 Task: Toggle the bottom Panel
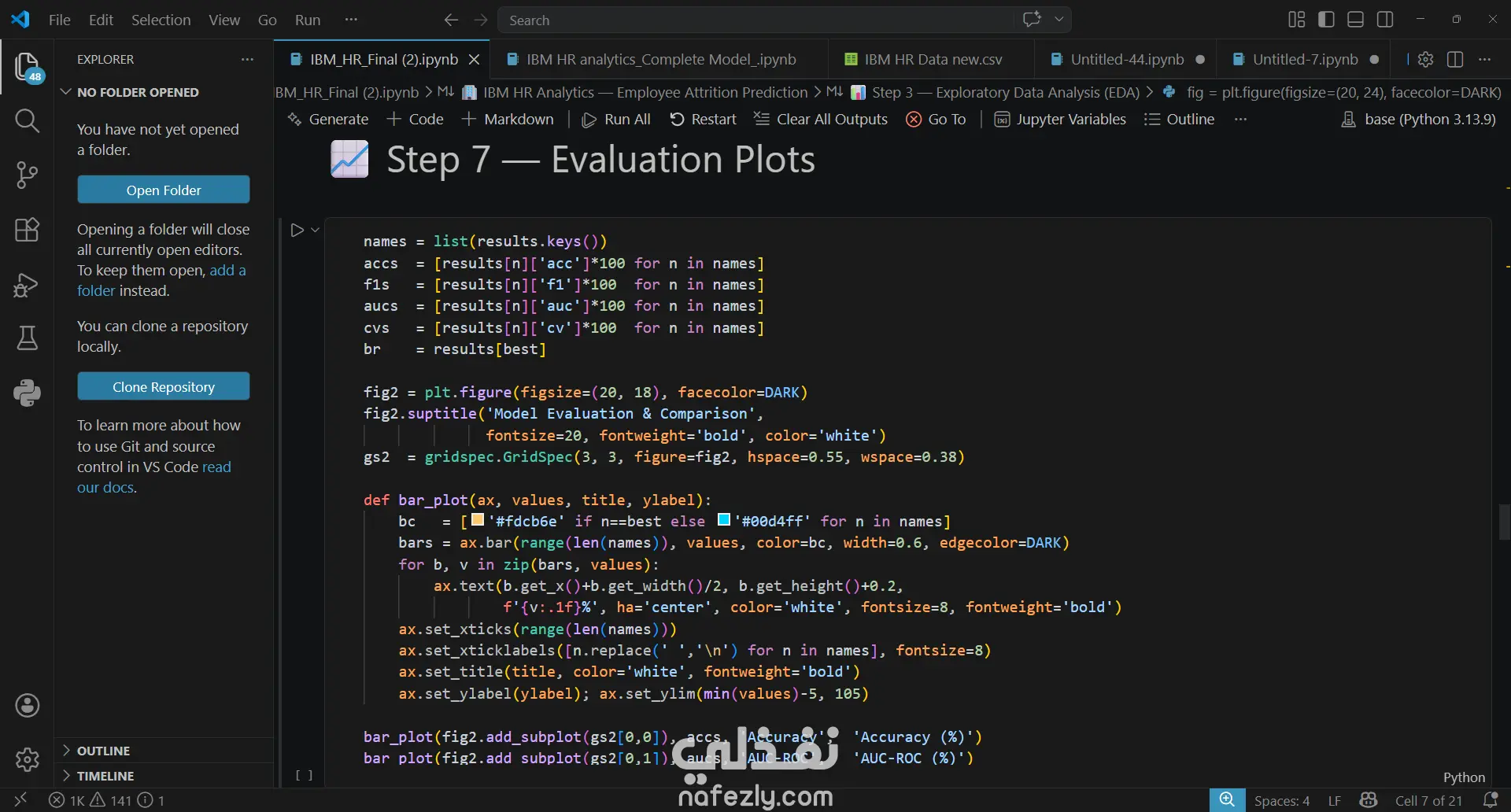tap(1355, 20)
